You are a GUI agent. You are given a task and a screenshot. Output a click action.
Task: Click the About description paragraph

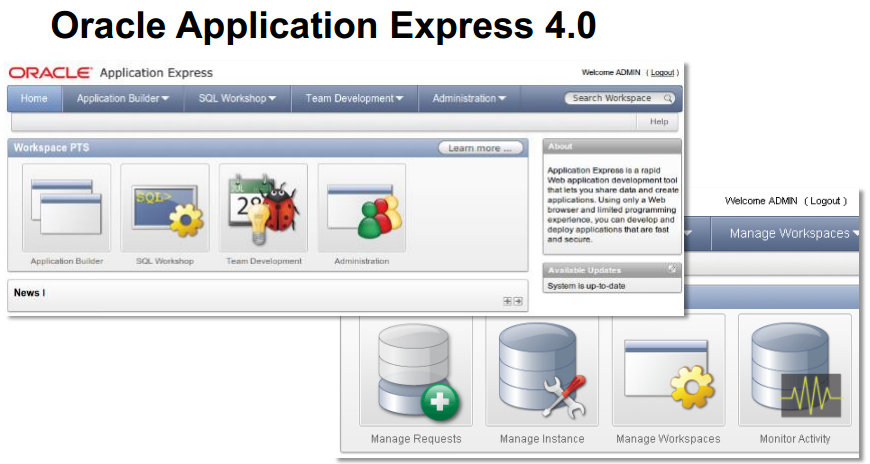(613, 205)
